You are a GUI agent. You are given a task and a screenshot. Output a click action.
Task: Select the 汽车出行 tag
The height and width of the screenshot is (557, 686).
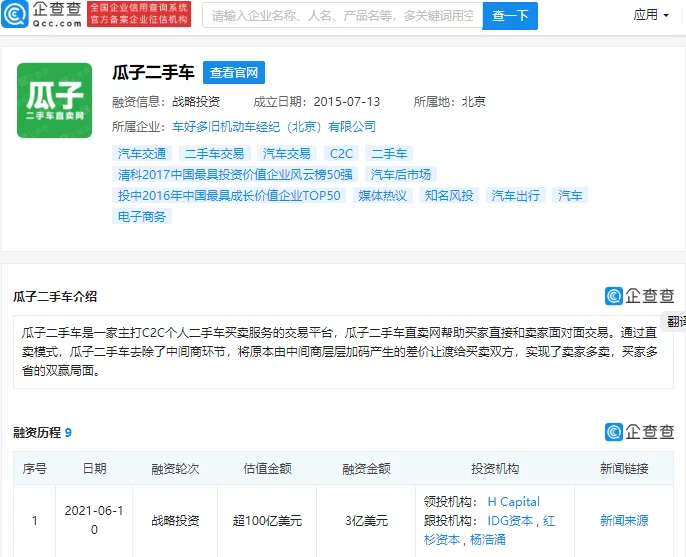tap(516, 196)
